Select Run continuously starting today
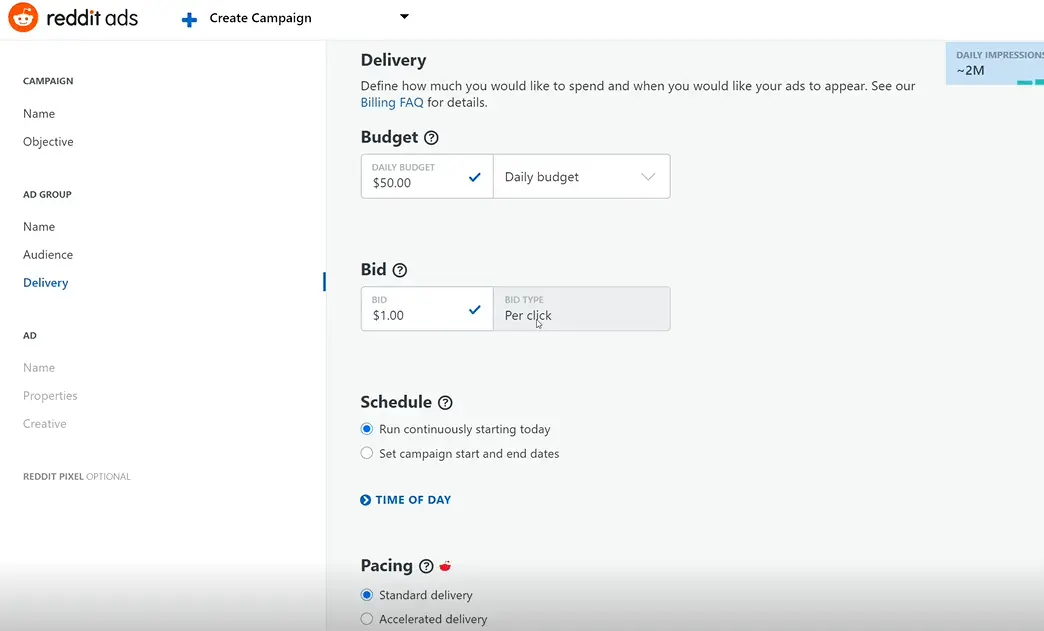 click(x=366, y=429)
